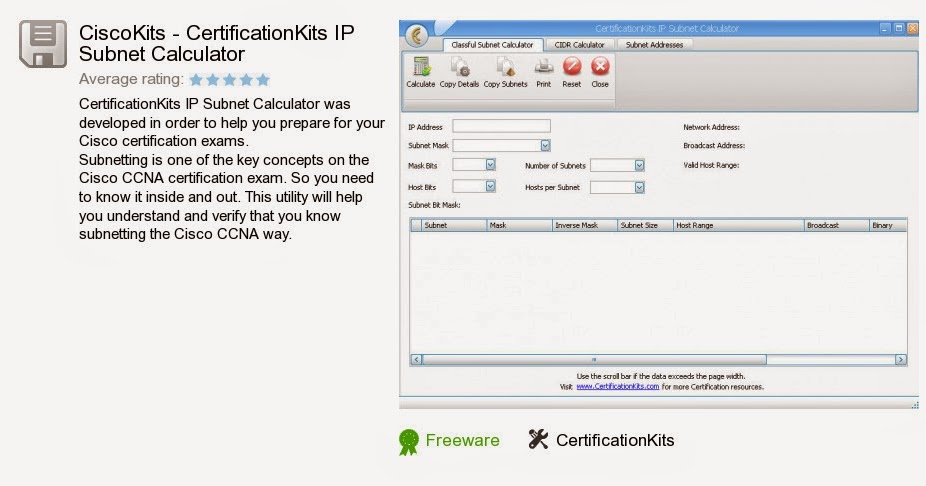Click the window resize grip corner
The width and height of the screenshot is (926, 486).
pyautogui.click(x=915, y=405)
